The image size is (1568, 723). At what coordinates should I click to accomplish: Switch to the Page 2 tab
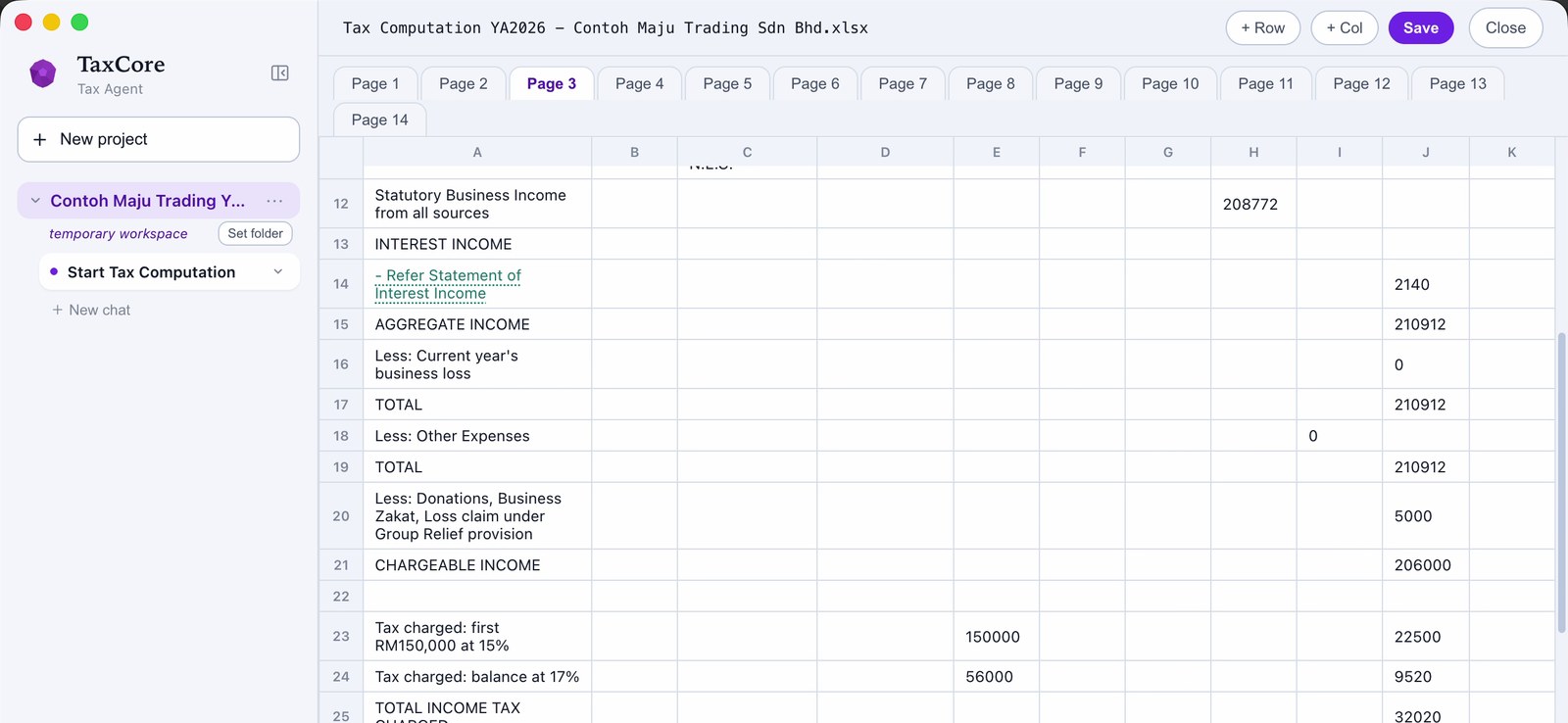(464, 84)
